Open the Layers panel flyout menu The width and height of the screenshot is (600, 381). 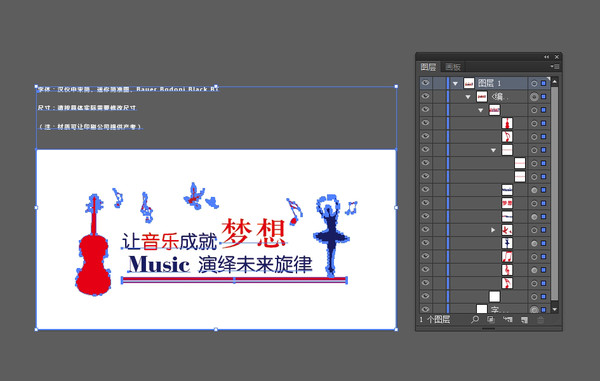[x=555, y=67]
